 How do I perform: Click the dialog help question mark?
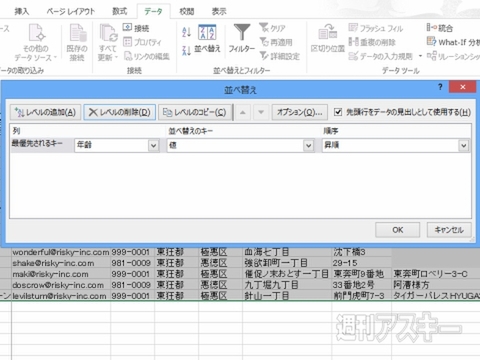pyautogui.click(x=440, y=87)
